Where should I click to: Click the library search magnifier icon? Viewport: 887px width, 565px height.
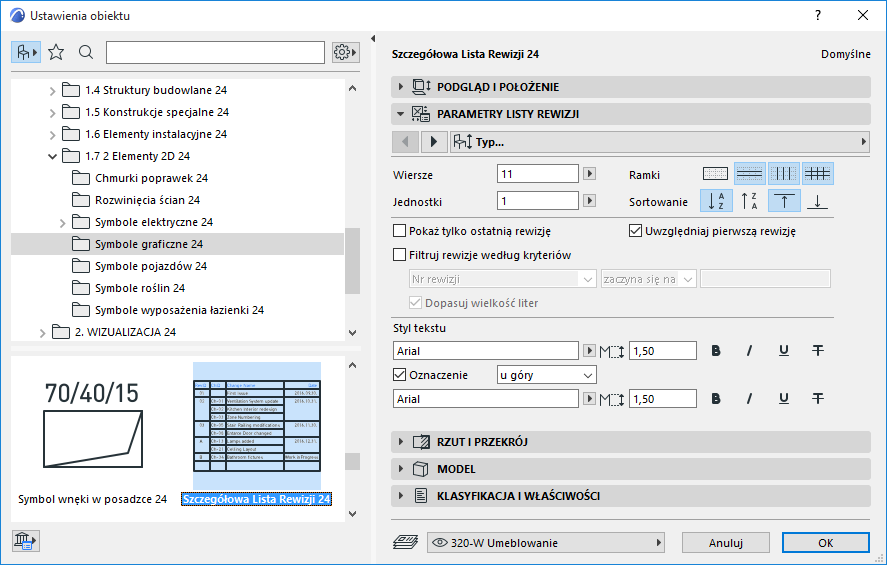point(86,52)
